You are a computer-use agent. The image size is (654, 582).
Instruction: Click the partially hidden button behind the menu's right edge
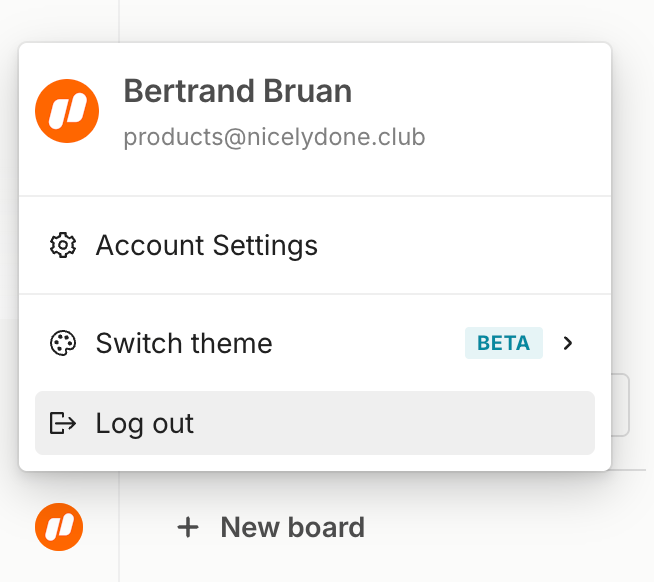point(621,405)
